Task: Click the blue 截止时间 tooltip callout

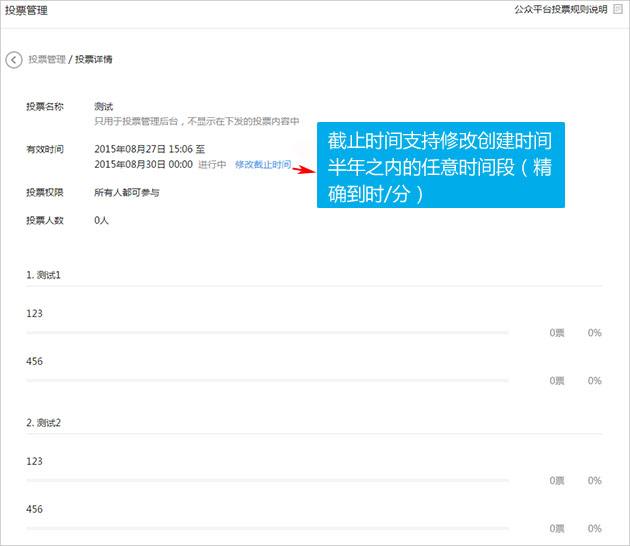Action: [x=440, y=167]
